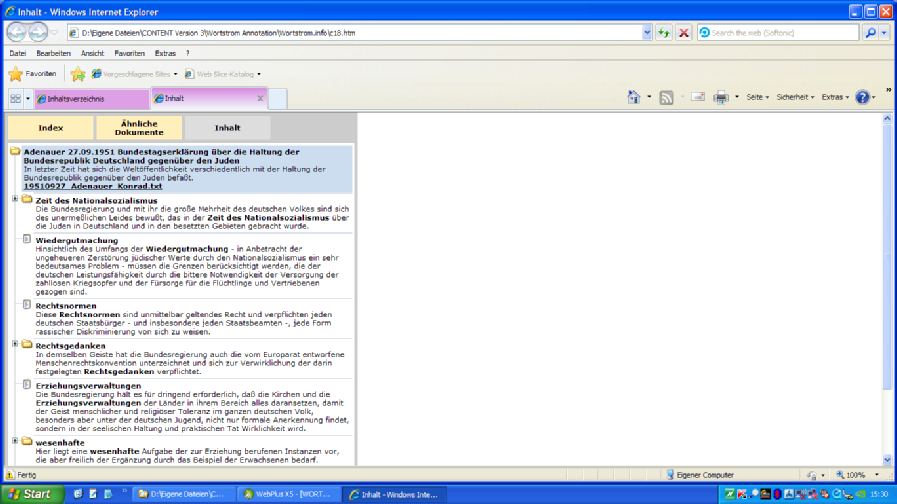Click the vertical scrollbar down arrow

887,460
